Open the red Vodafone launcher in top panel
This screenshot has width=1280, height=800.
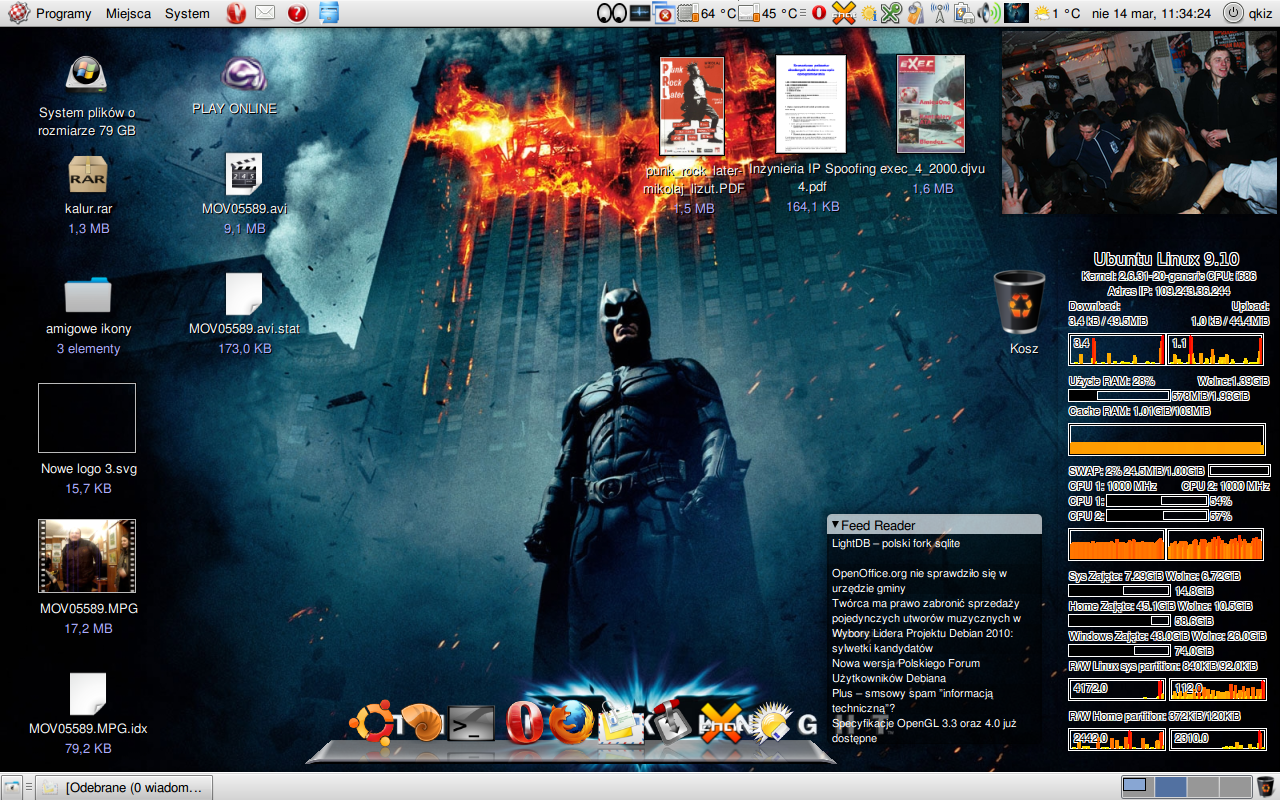pyautogui.click(x=236, y=13)
